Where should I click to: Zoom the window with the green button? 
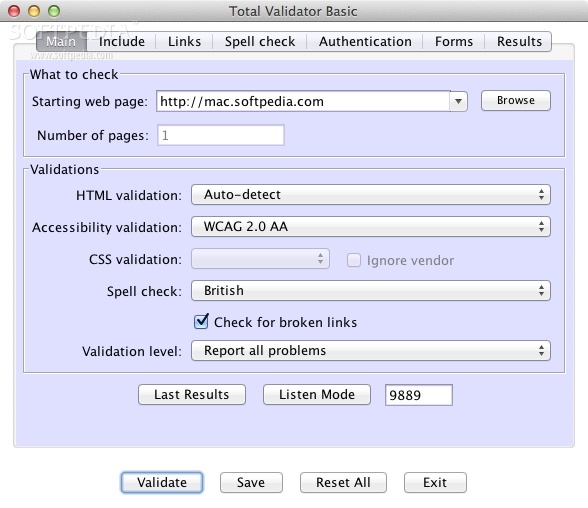click(x=54, y=11)
